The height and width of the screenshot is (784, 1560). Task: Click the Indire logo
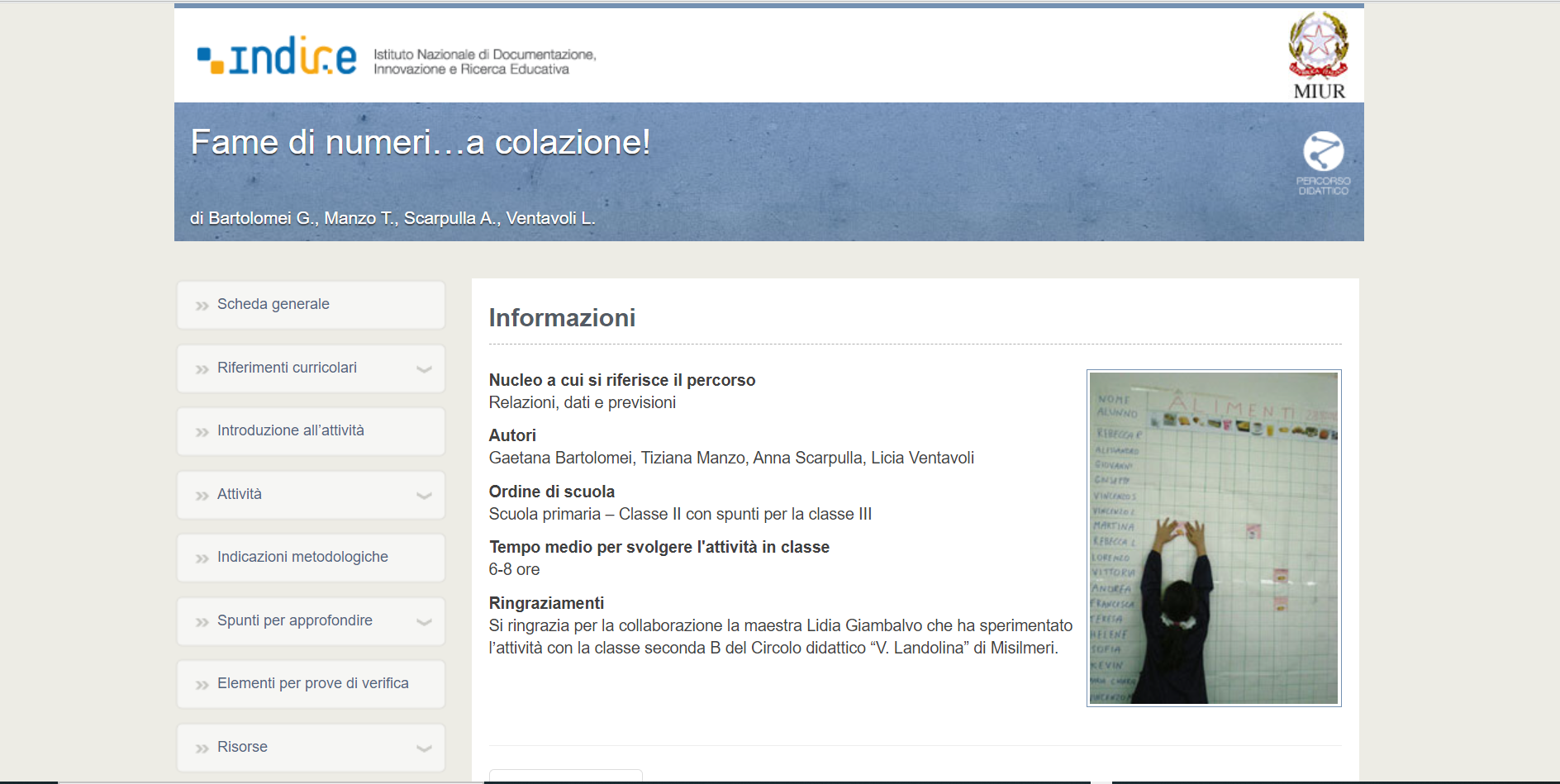point(277,57)
